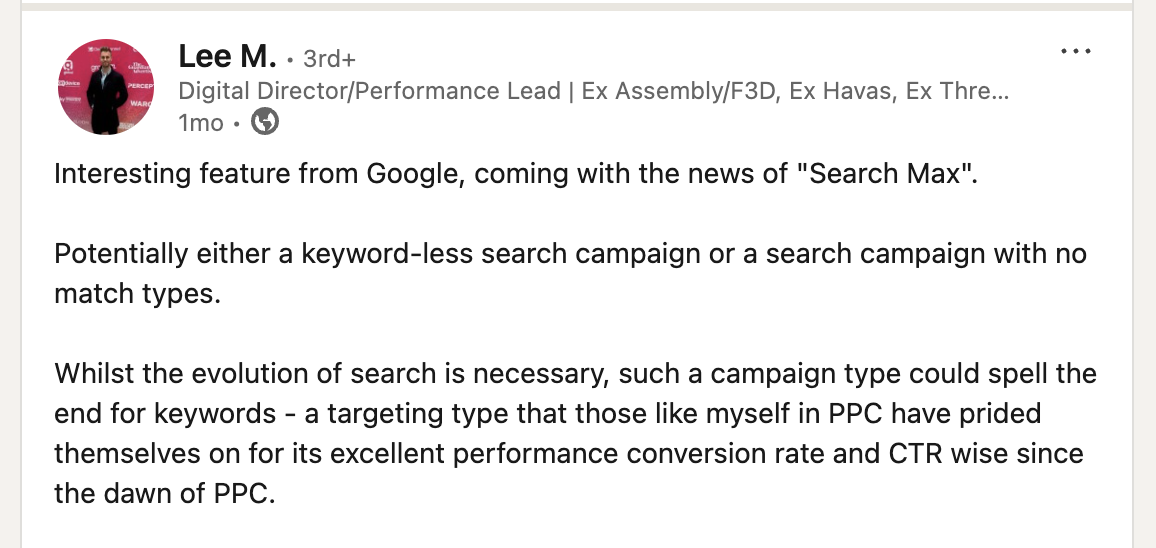Viewport: 1156px width, 548px height.
Task: Click the final line the dawn of PPC
Action: pyautogui.click(x=164, y=493)
